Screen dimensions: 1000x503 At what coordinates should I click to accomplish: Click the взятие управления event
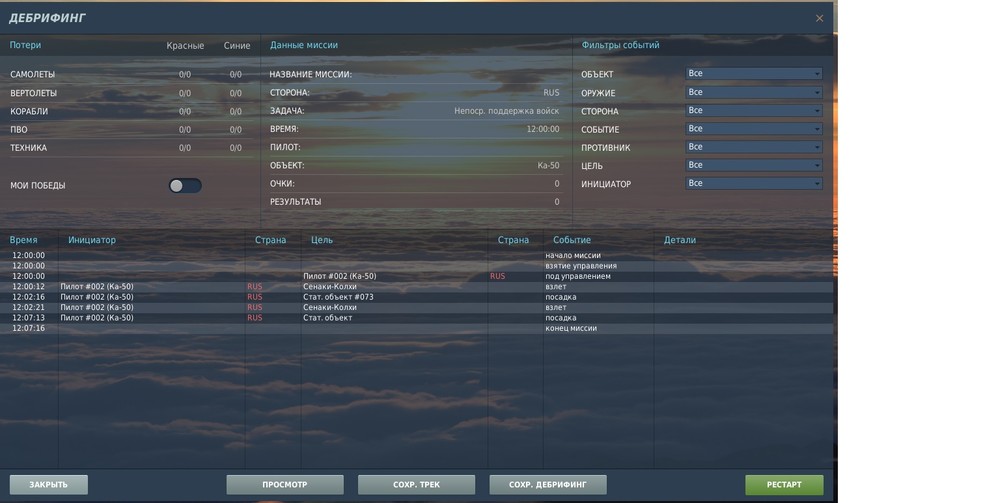pos(581,266)
